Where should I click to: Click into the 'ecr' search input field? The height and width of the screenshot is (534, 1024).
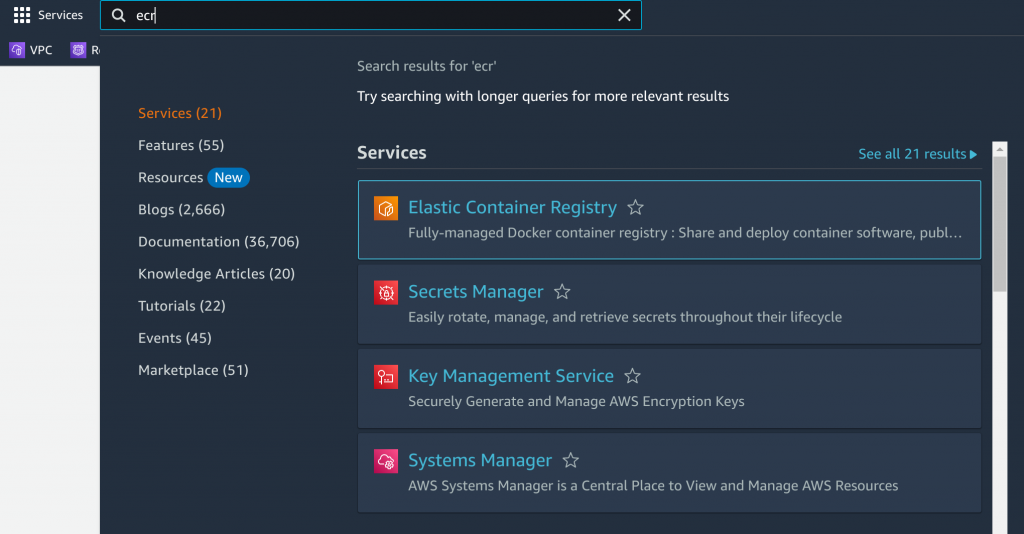[370, 15]
